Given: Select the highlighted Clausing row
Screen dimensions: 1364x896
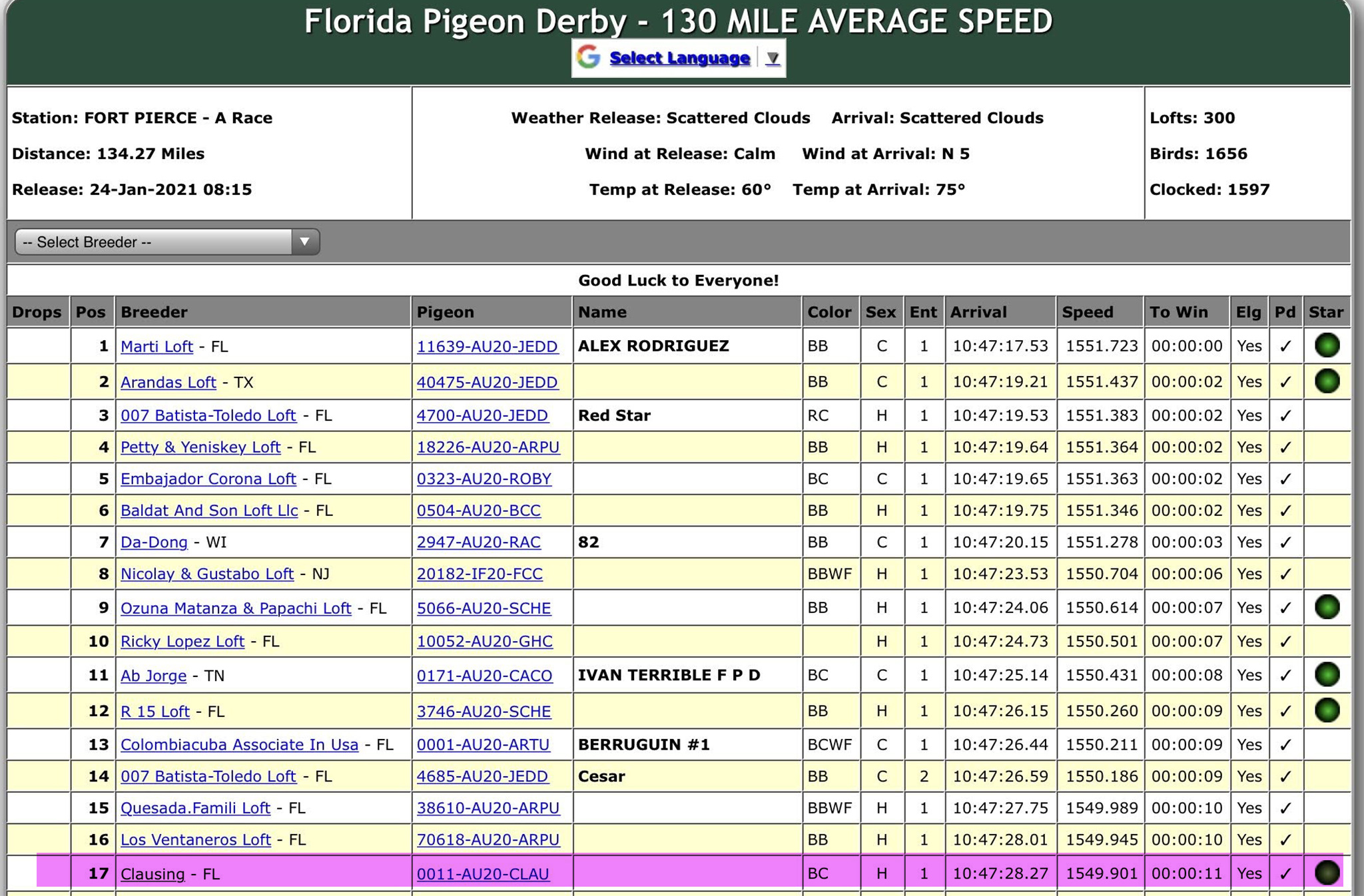Looking at the screenshot, I should [686, 873].
